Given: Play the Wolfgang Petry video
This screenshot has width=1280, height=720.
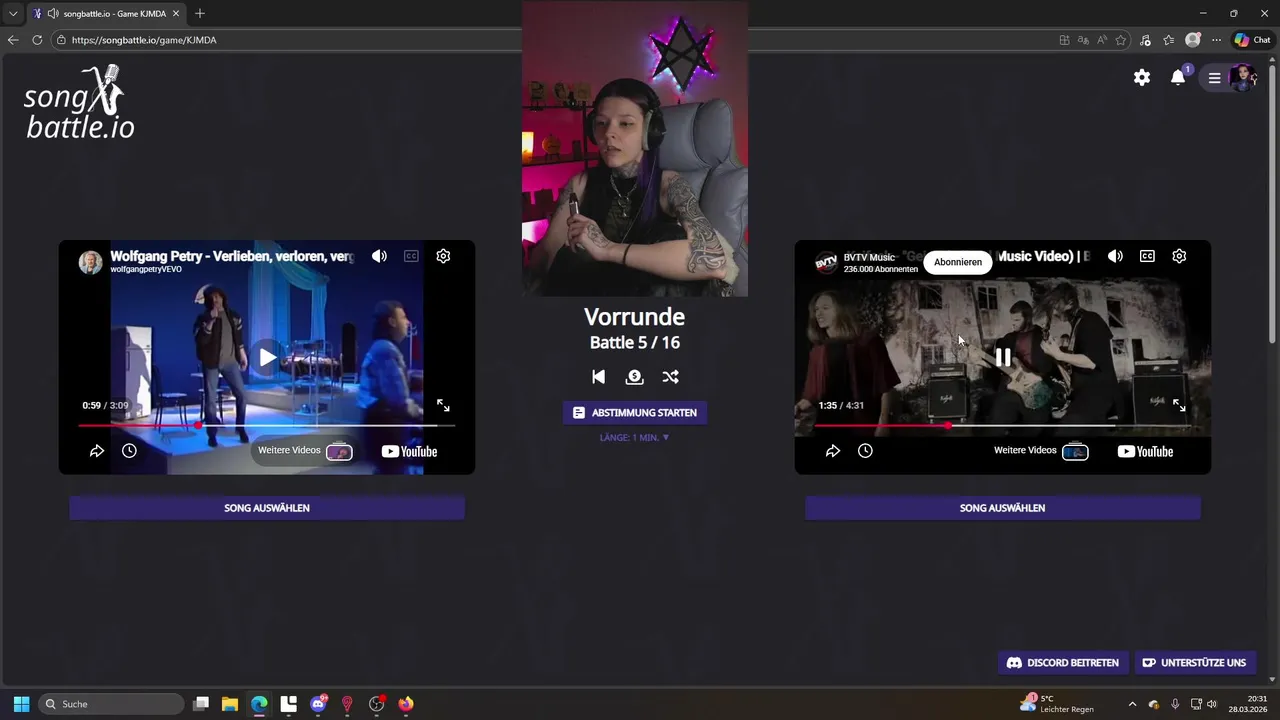Looking at the screenshot, I should 267,357.
